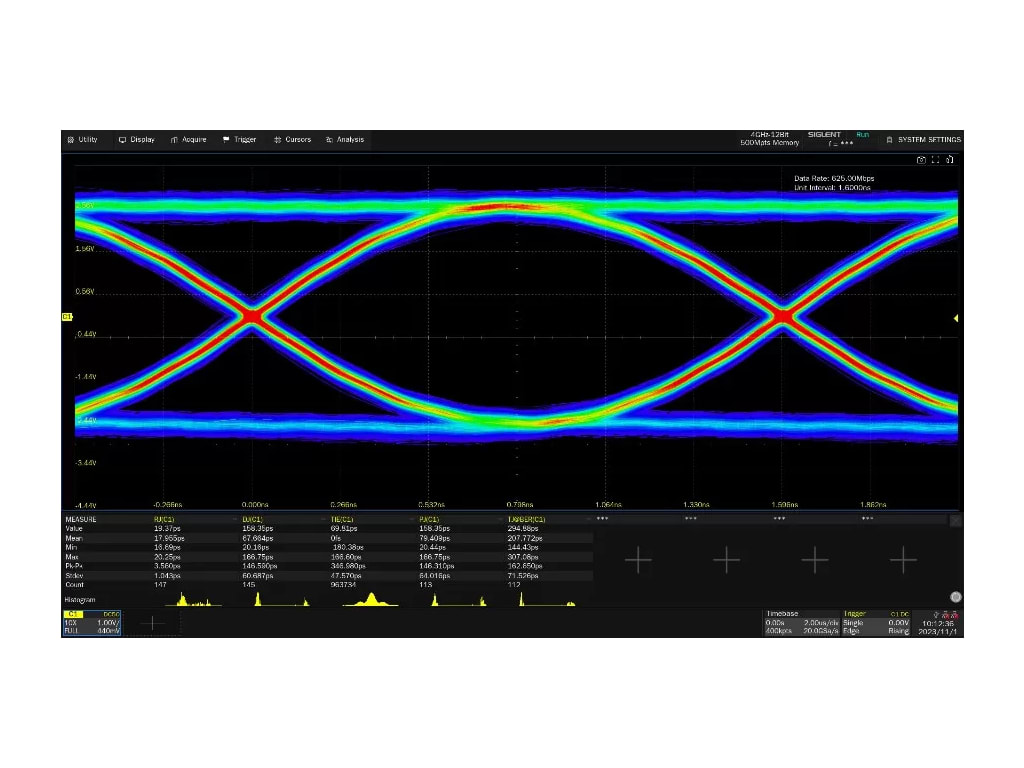Click the Trigger flag icon in the toolbar
This screenshot has height=768, width=1024.
click(226, 139)
